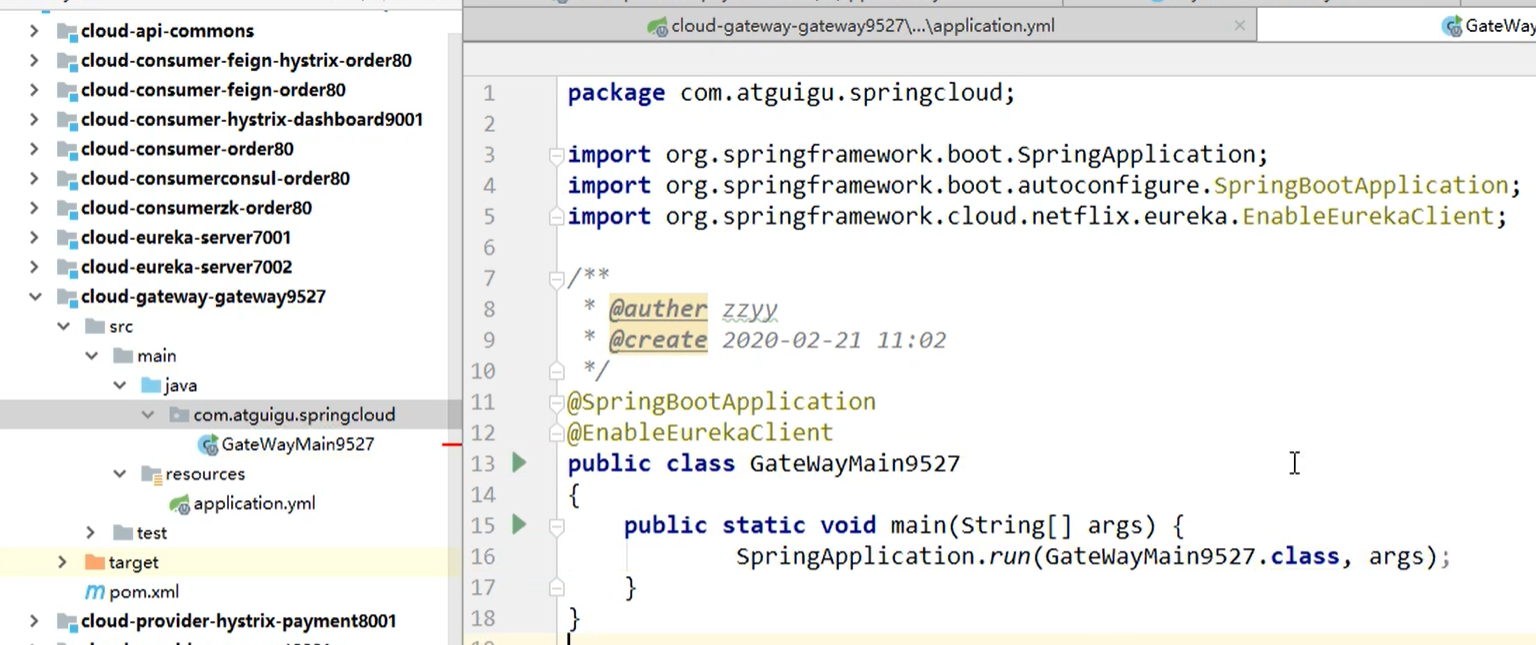
Task: Select cloud-consumer-feign-order80 folder icon
Action: pyautogui.click(x=66, y=90)
